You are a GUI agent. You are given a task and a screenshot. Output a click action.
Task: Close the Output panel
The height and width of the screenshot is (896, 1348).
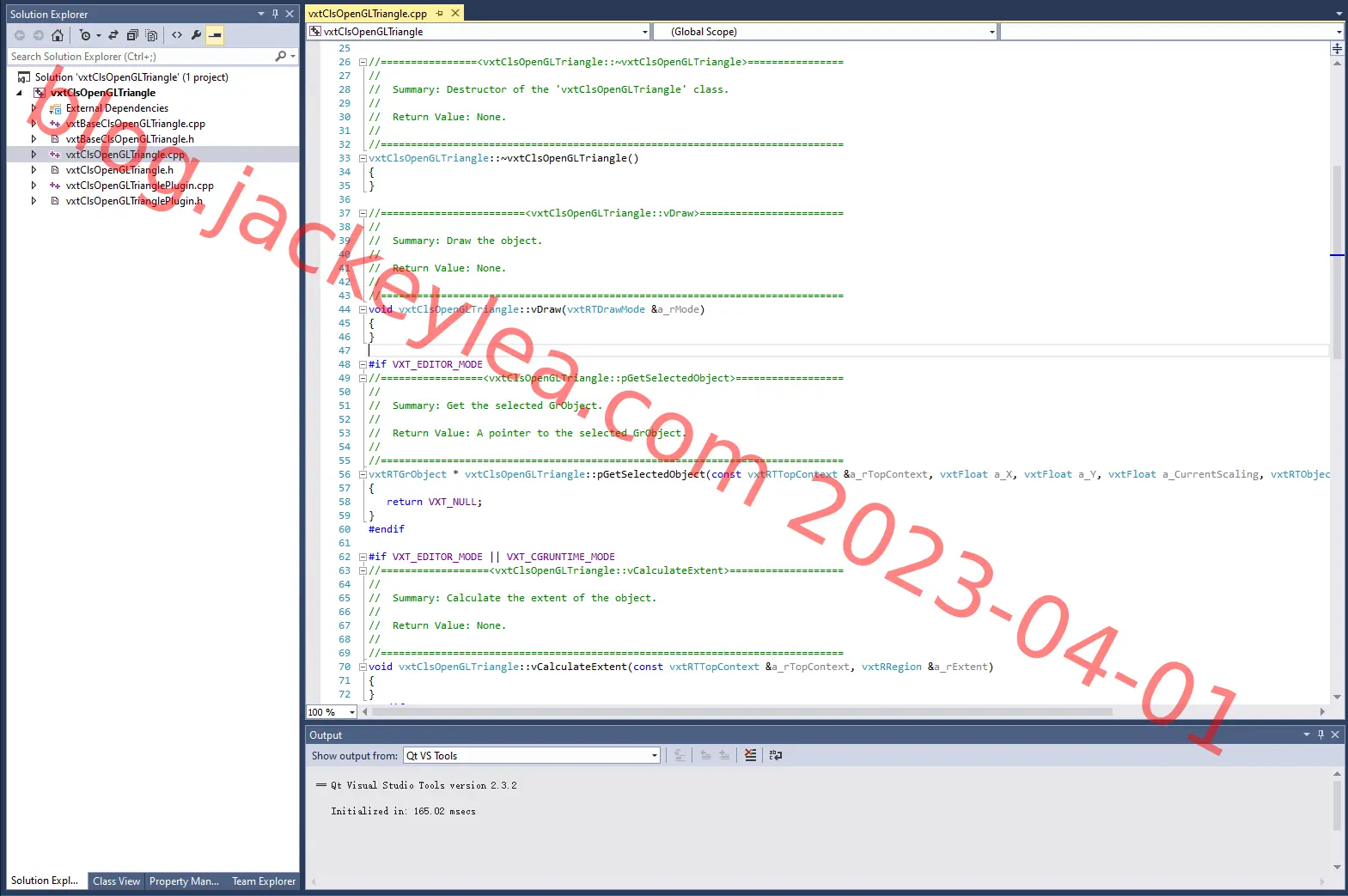point(1335,735)
